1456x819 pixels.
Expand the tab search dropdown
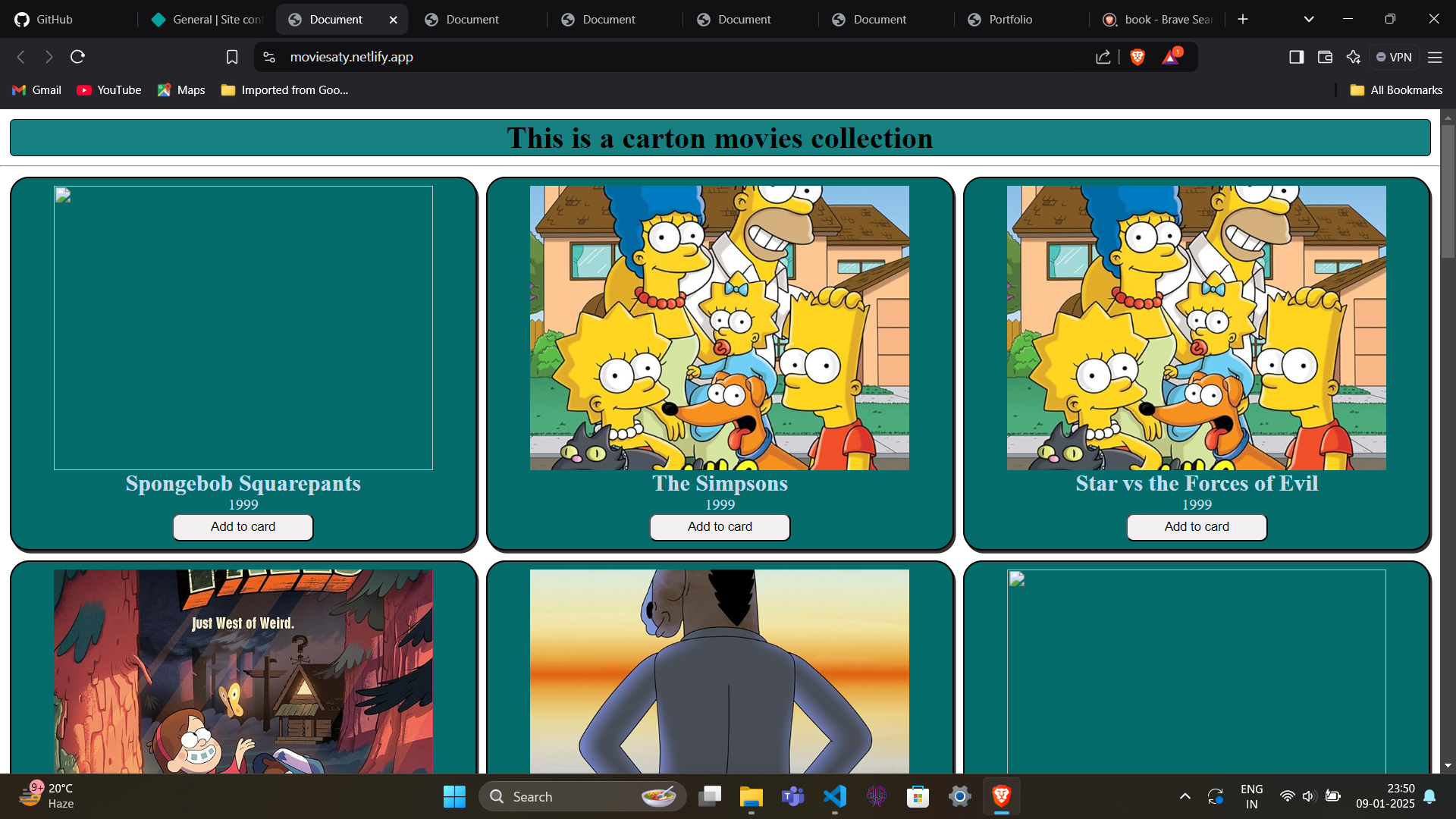tap(1309, 19)
